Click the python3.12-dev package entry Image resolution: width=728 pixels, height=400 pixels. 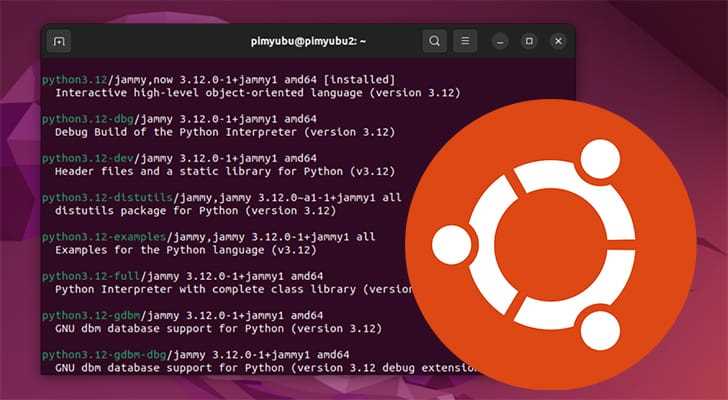tap(179, 159)
